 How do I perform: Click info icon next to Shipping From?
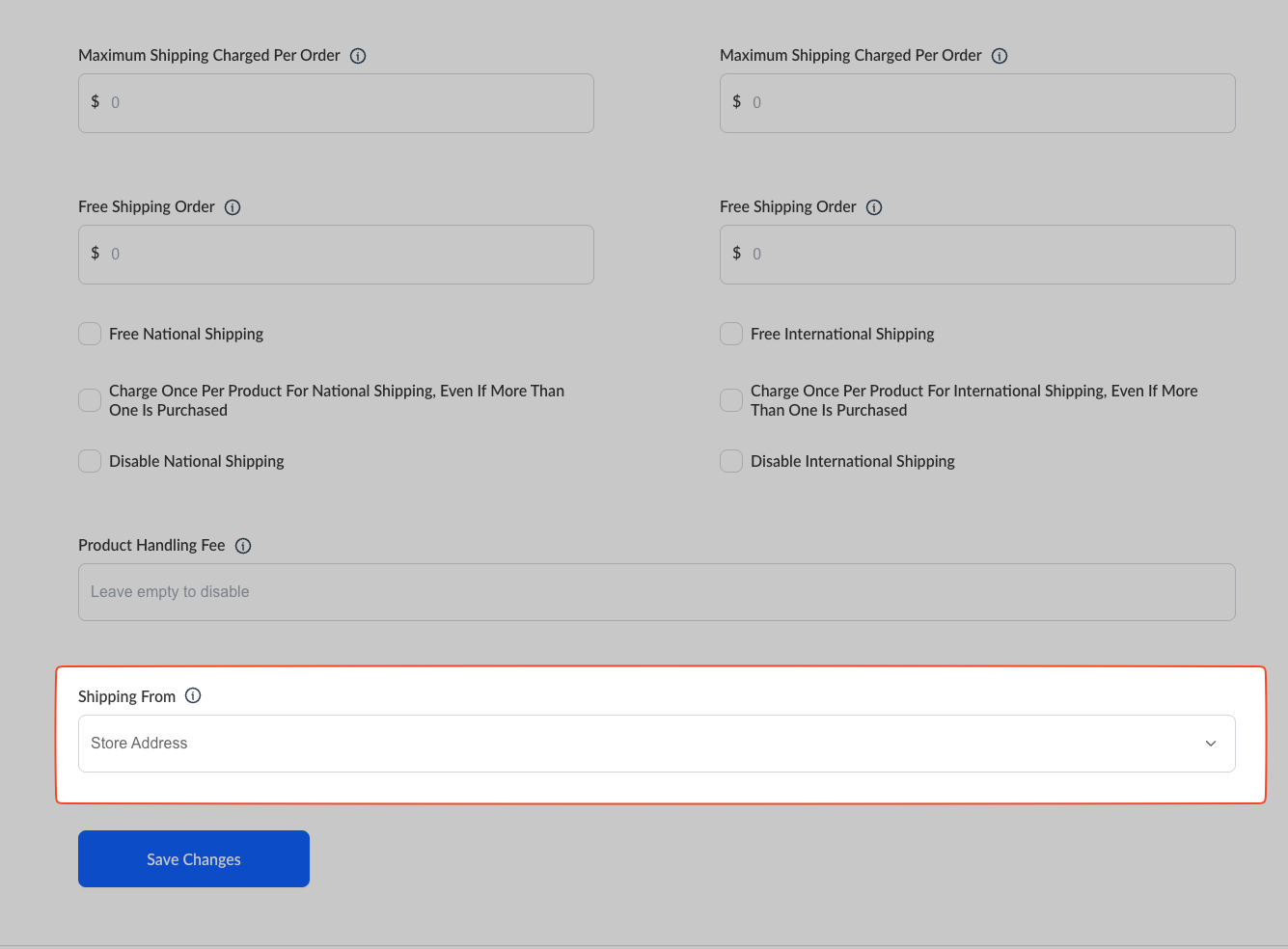(x=193, y=696)
